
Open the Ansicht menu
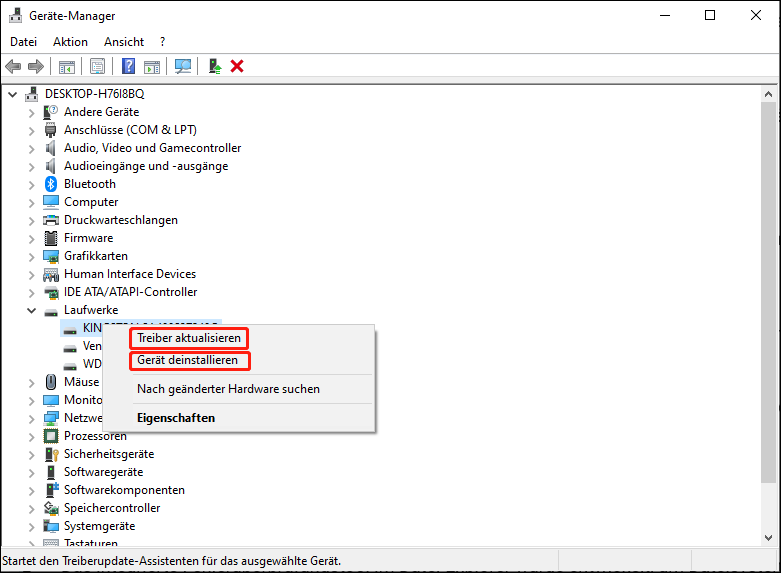(x=124, y=42)
